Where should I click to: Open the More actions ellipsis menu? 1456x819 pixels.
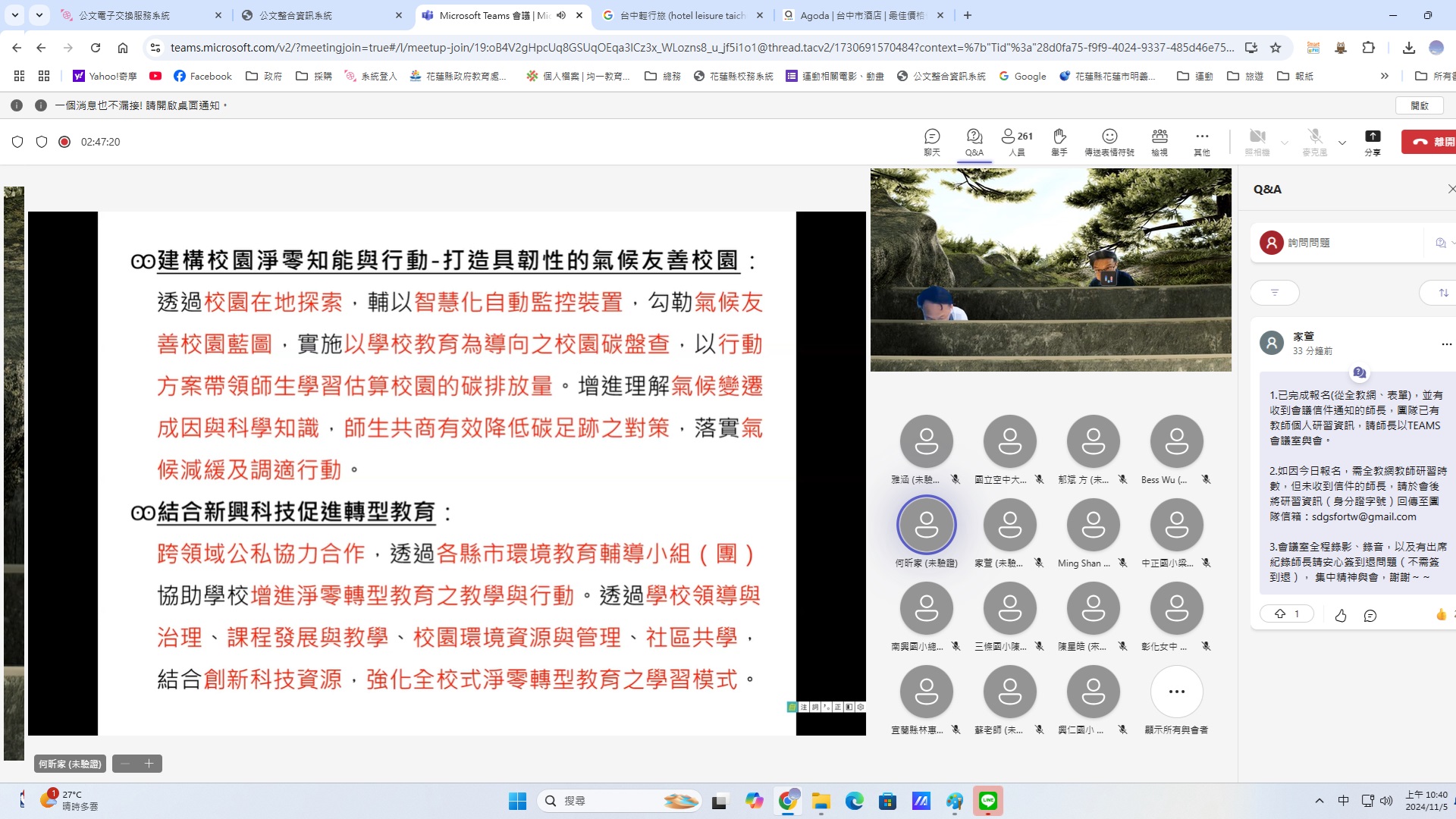coord(1202,141)
